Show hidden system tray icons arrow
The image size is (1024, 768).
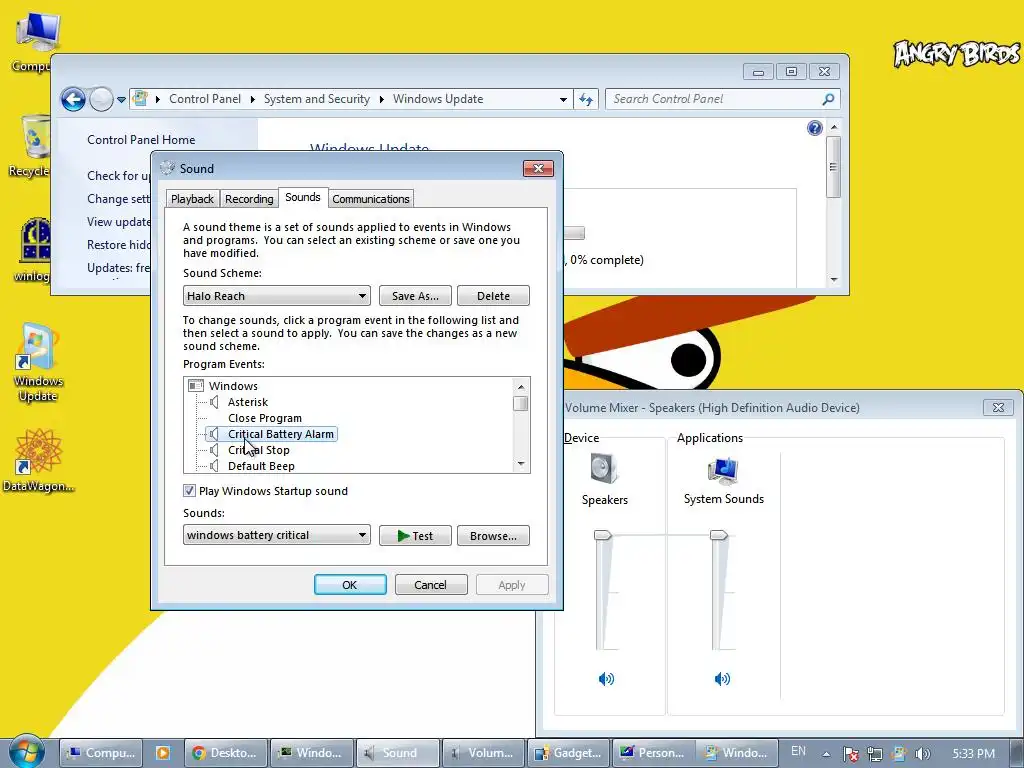pos(826,754)
